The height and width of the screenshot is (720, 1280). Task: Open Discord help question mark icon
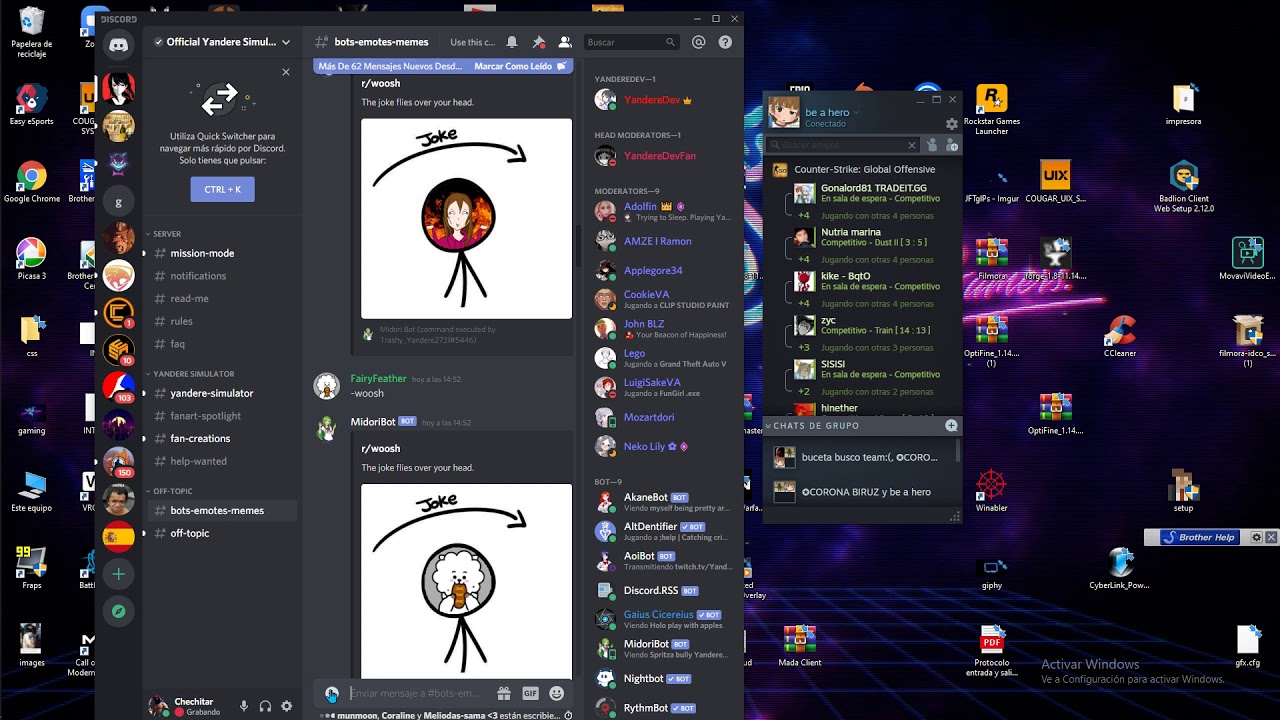[x=725, y=42]
